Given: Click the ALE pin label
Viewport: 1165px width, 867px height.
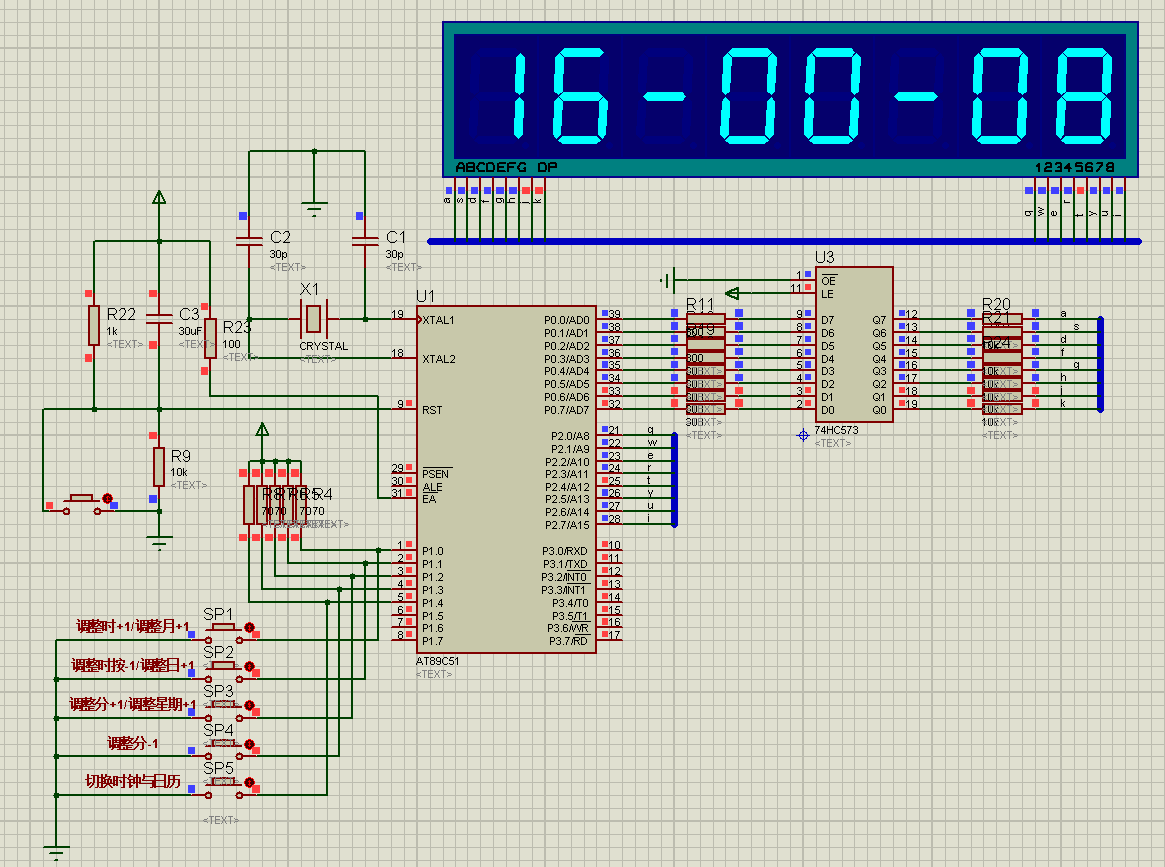Looking at the screenshot, I should pos(432,487).
